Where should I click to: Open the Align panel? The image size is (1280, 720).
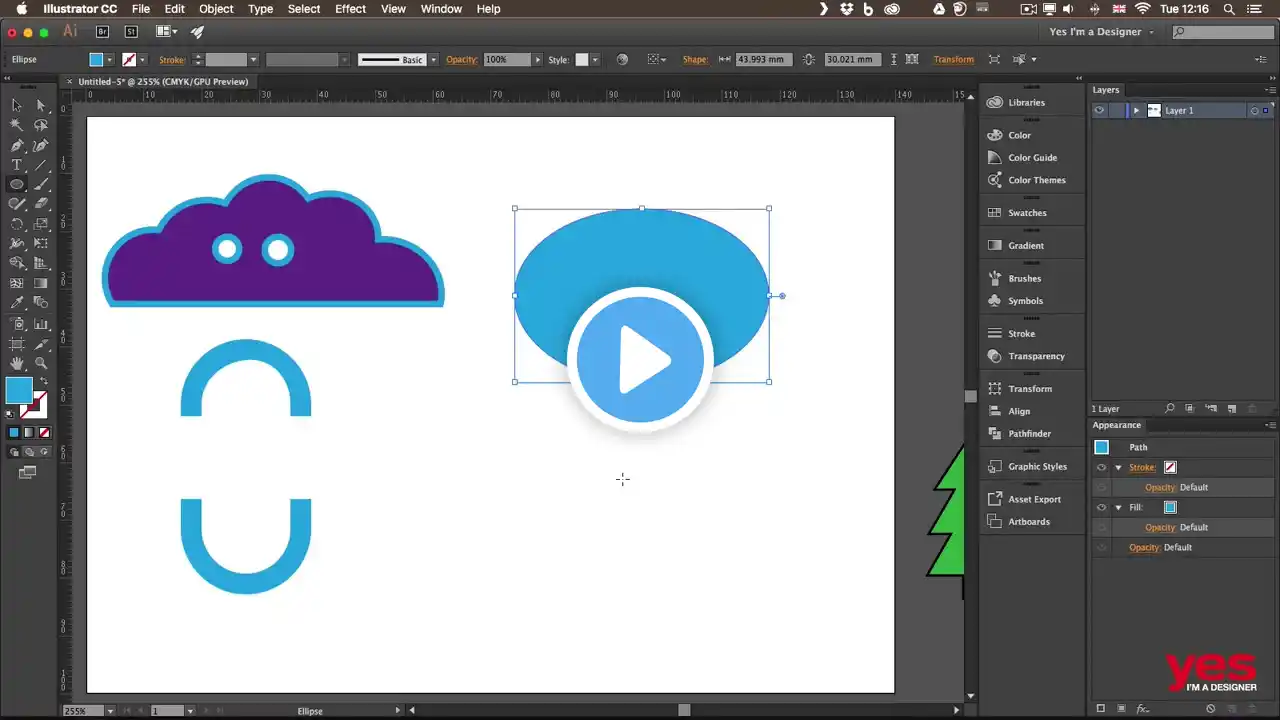click(x=1019, y=411)
